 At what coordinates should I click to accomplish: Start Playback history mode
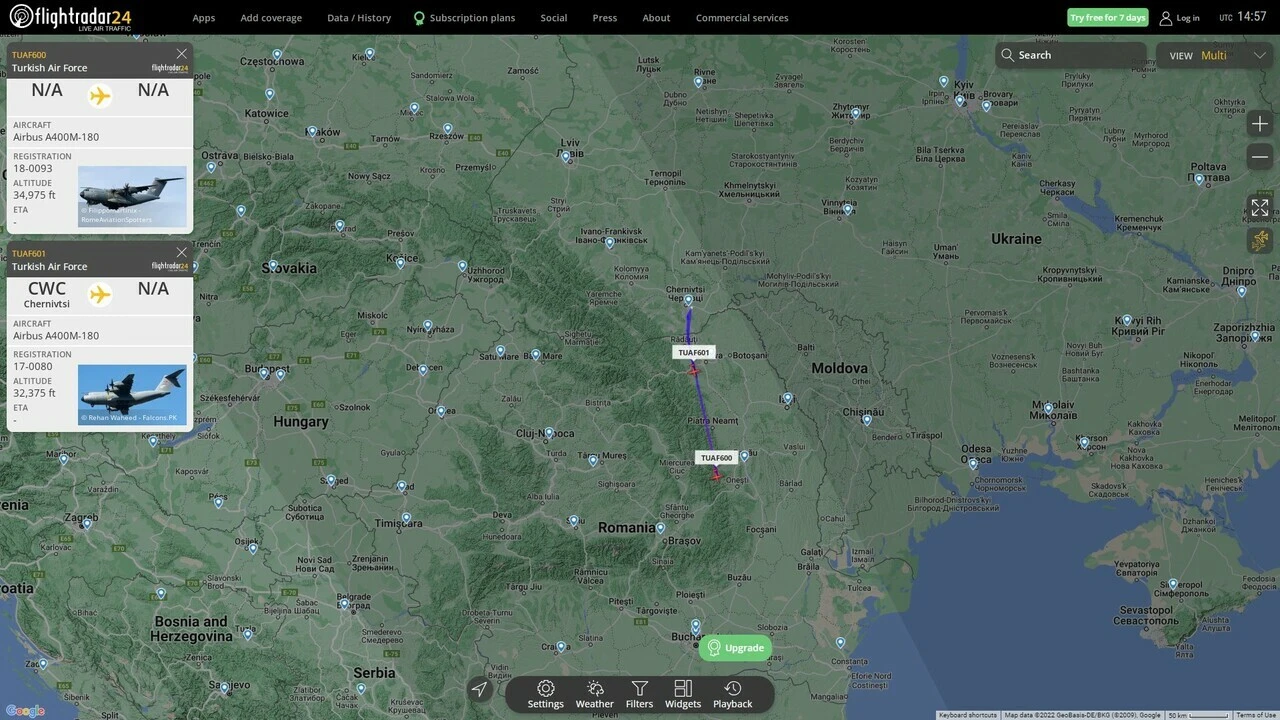click(732, 694)
